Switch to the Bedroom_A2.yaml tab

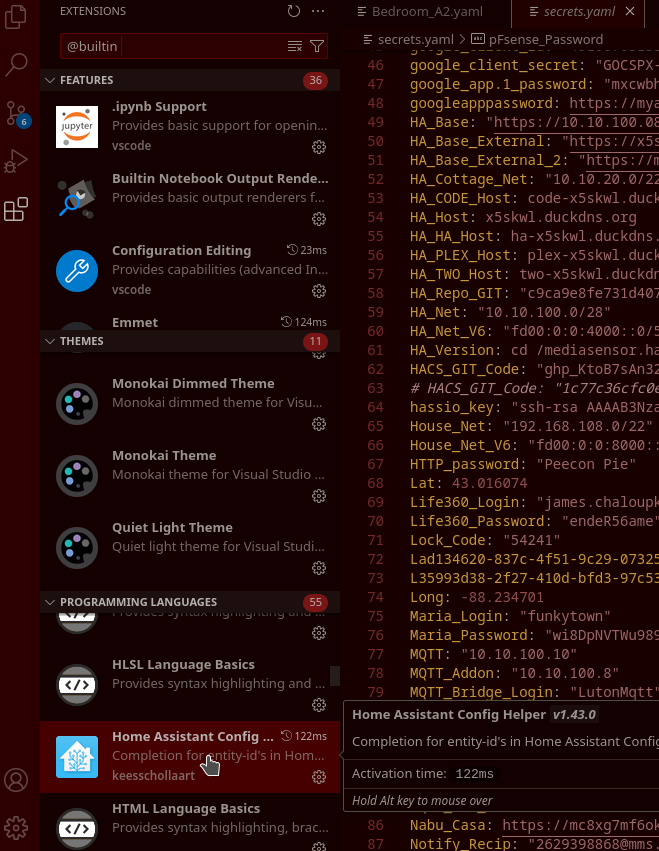pos(427,12)
